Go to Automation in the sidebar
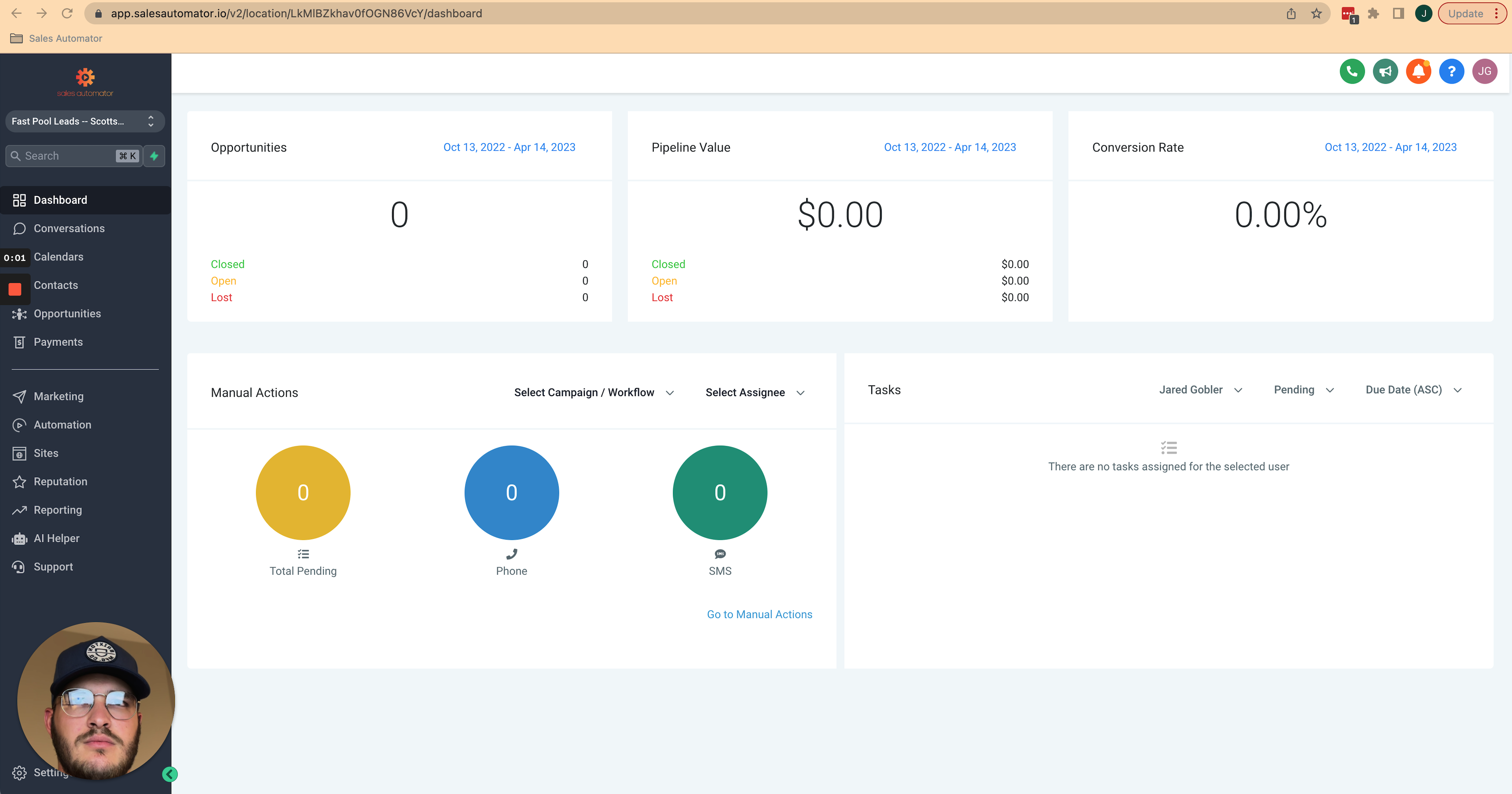 point(62,425)
